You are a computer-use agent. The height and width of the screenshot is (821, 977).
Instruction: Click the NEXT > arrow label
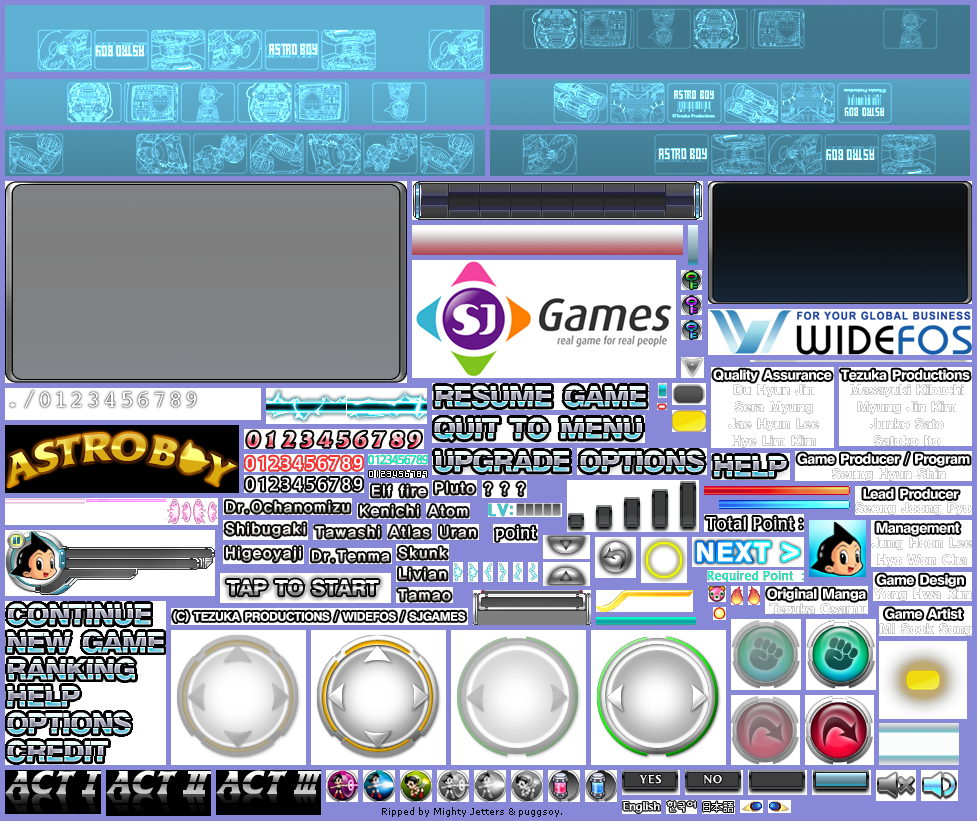coord(748,553)
